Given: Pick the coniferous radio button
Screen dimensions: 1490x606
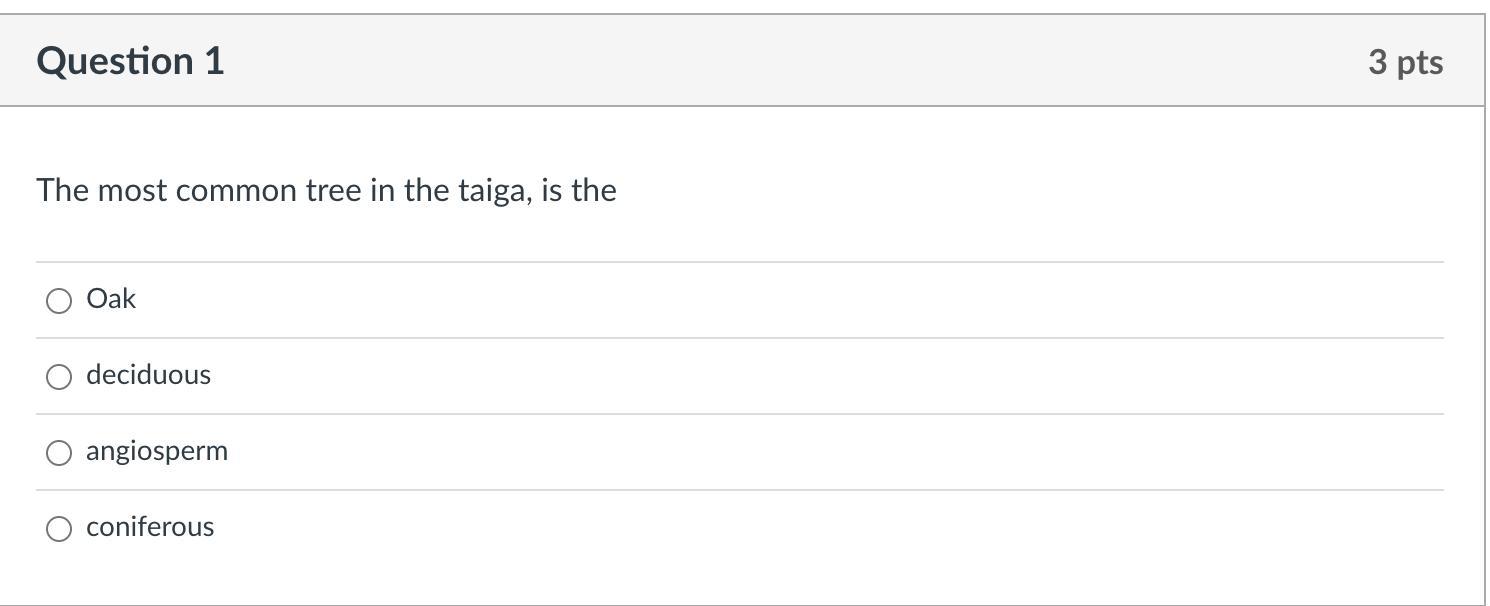Looking at the screenshot, I should (x=59, y=528).
